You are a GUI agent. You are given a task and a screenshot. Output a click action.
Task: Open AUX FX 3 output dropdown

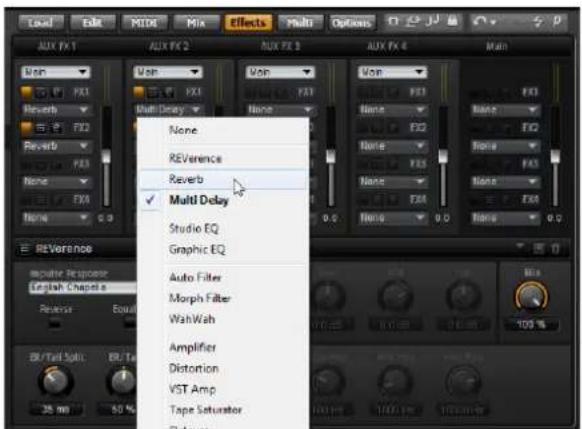pyautogui.click(x=280, y=72)
